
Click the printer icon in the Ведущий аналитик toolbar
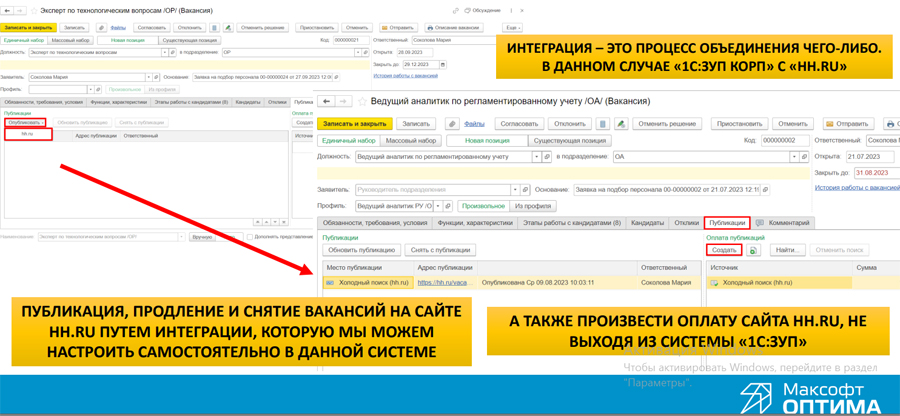pos(891,123)
